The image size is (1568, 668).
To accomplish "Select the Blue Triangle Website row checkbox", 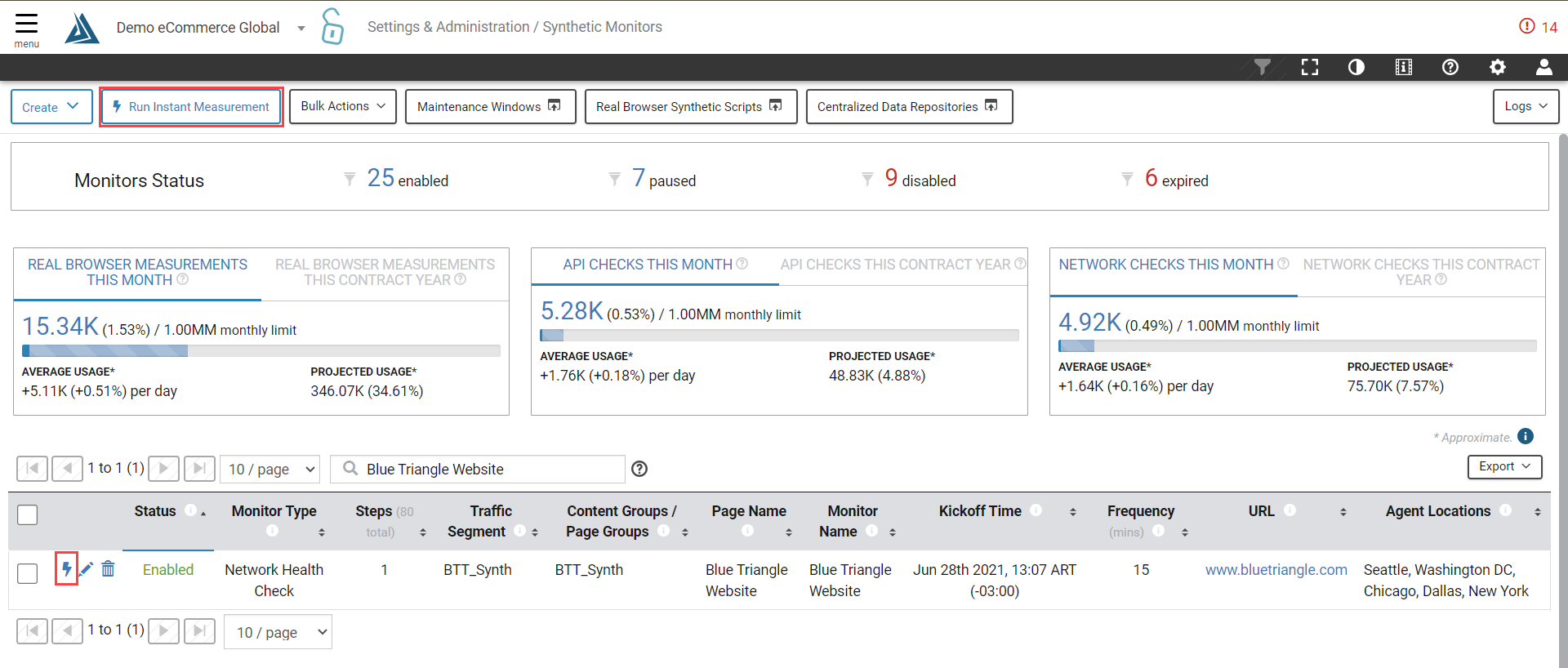I will pos(28,573).
